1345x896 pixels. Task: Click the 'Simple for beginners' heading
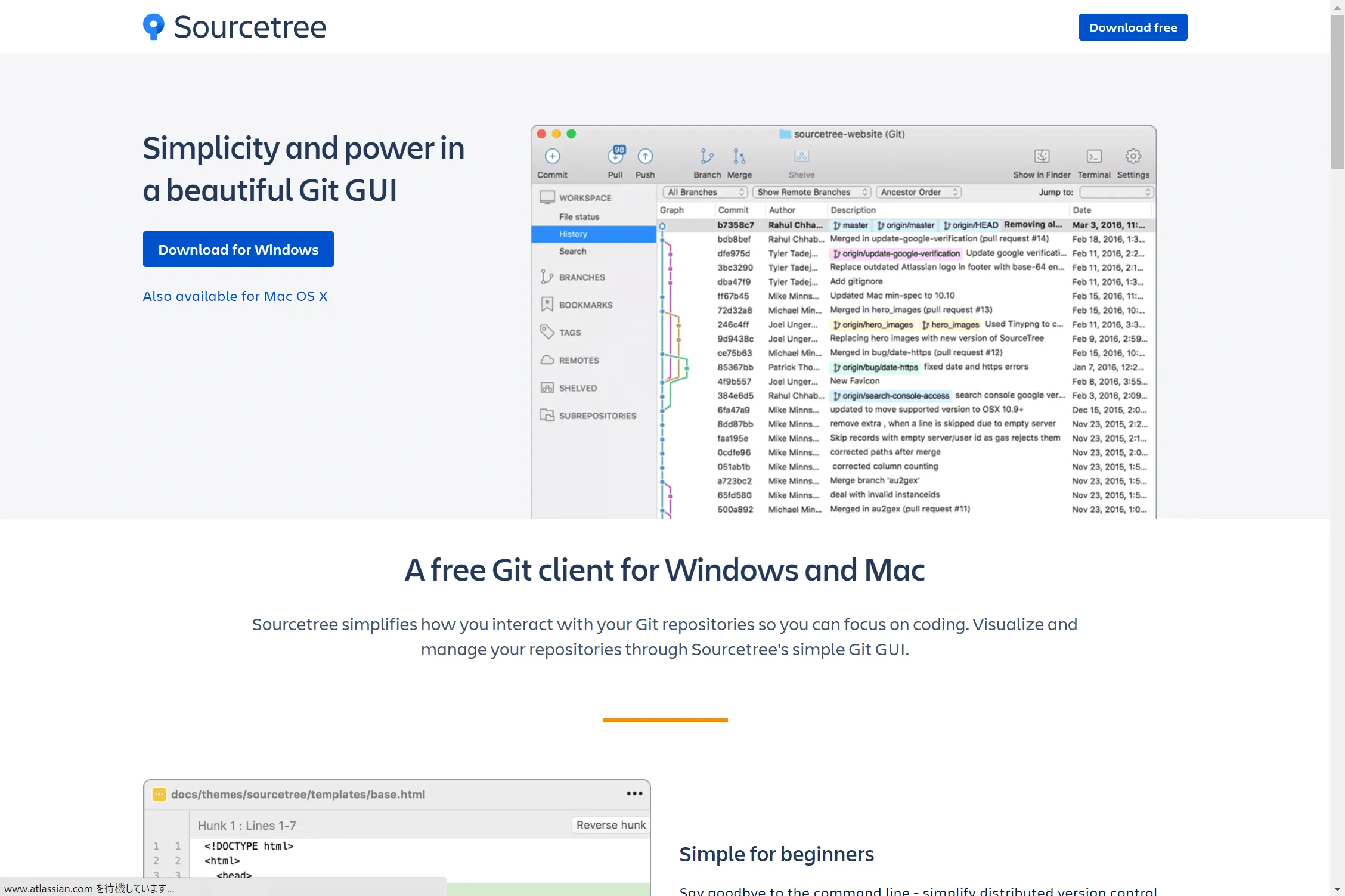[776, 854]
